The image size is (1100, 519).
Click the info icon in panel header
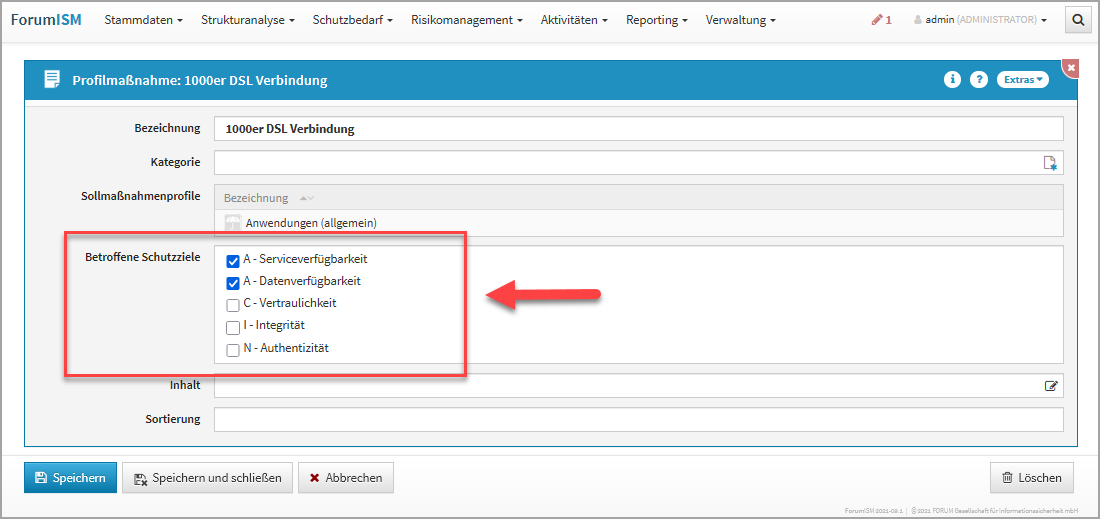pyautogui.click(x=952, y=79)
